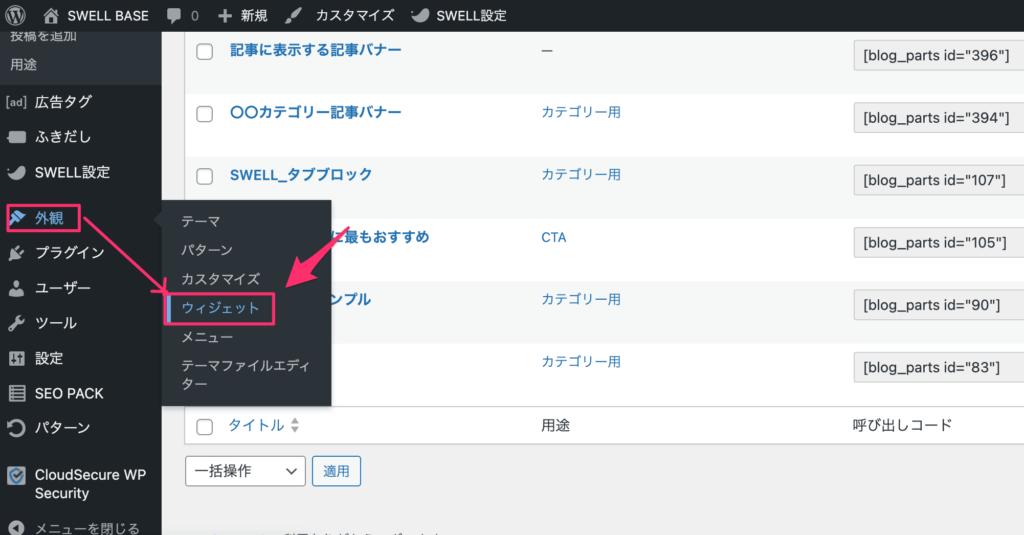The image size is (1024, 535).
Task: Open the 〇〇カテゴリー記事バナー title link
Action: tap(315, 112)
